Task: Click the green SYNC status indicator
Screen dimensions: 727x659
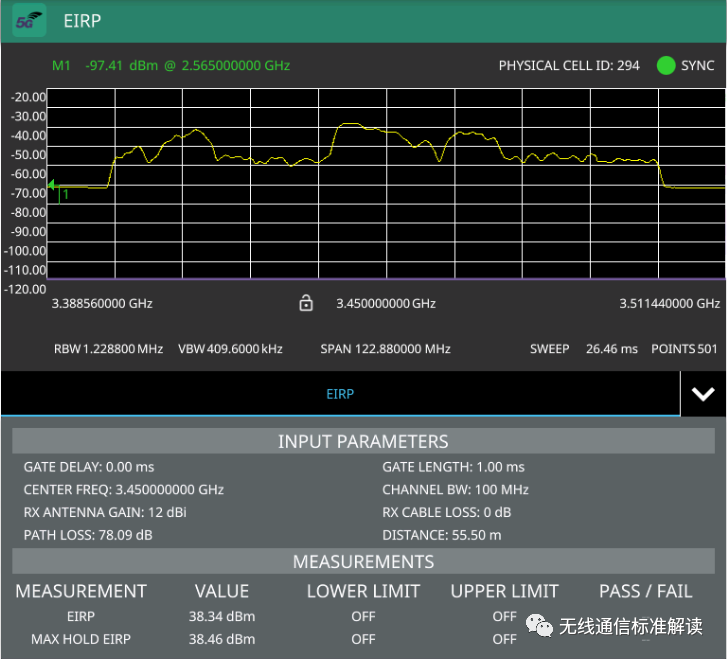Action: [666, 65]
